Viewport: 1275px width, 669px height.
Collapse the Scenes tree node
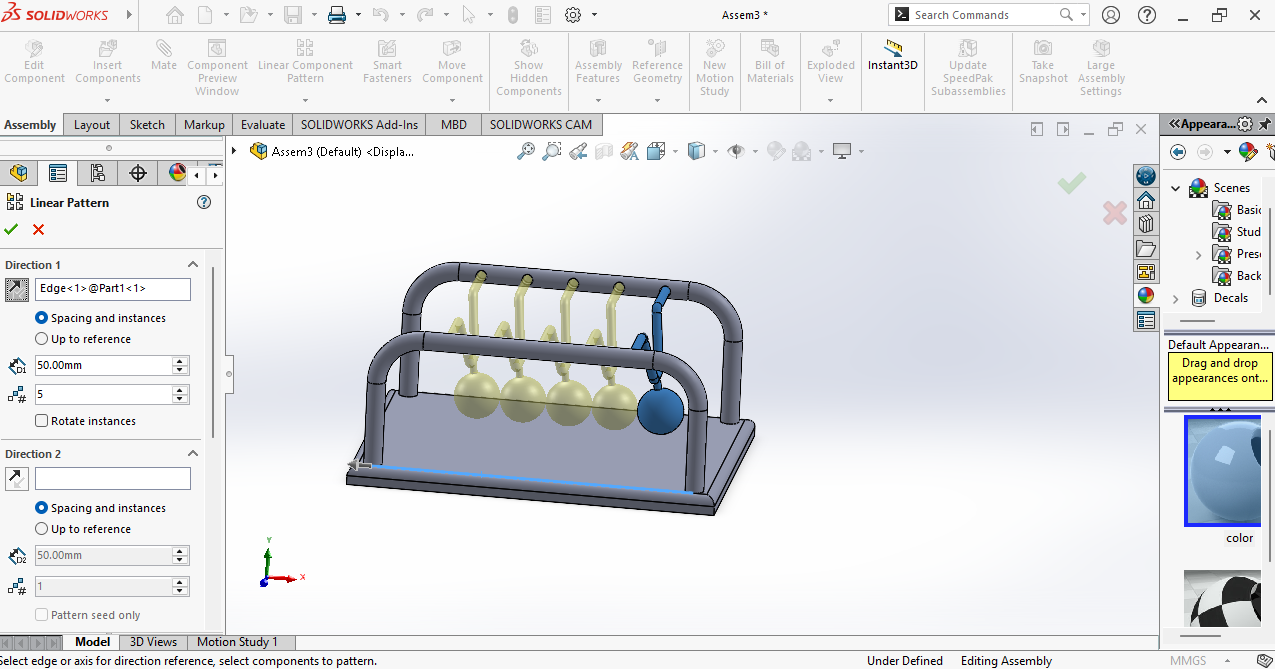1175,188
